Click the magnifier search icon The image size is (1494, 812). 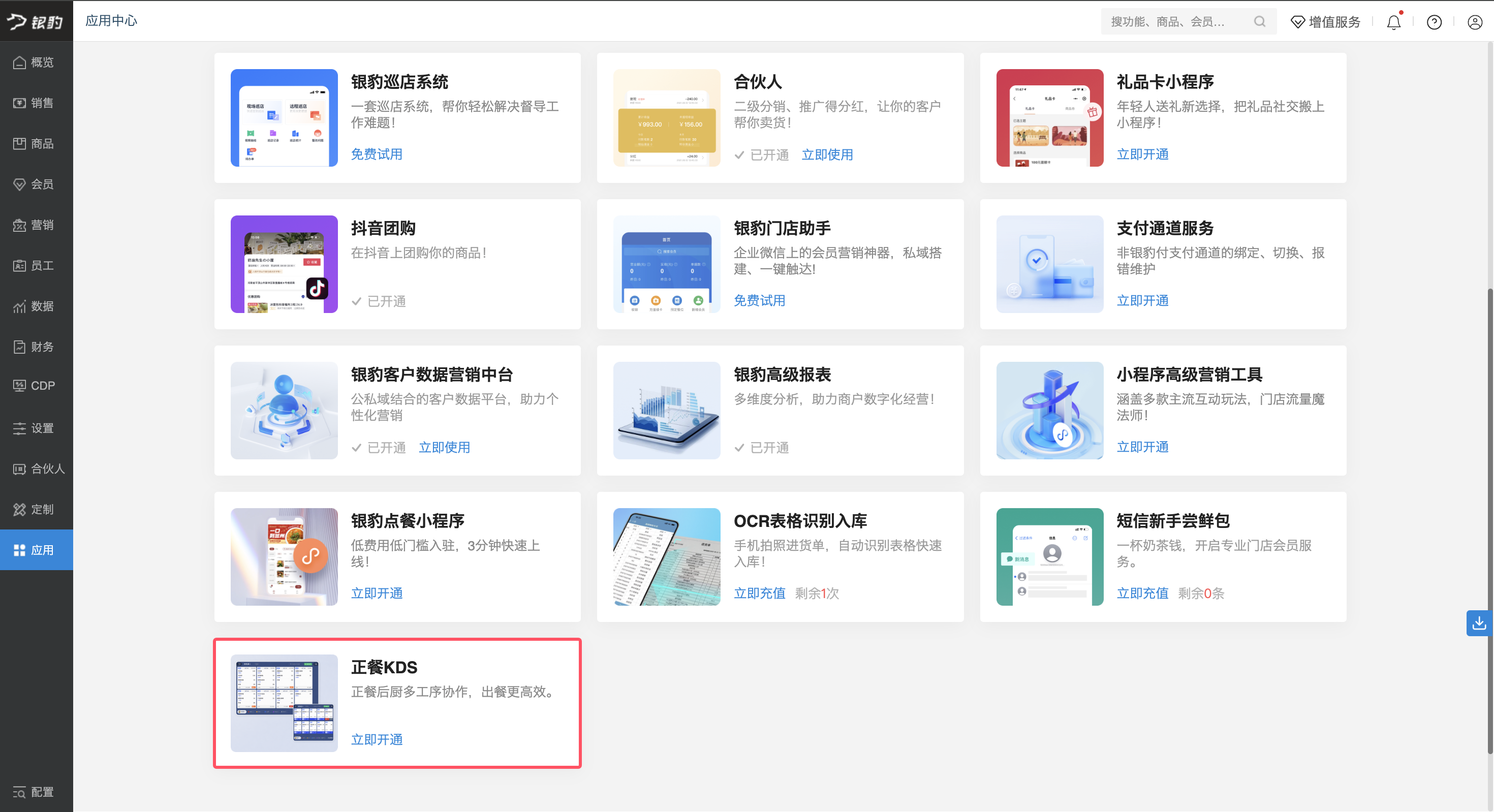[x=1260, y=21]
